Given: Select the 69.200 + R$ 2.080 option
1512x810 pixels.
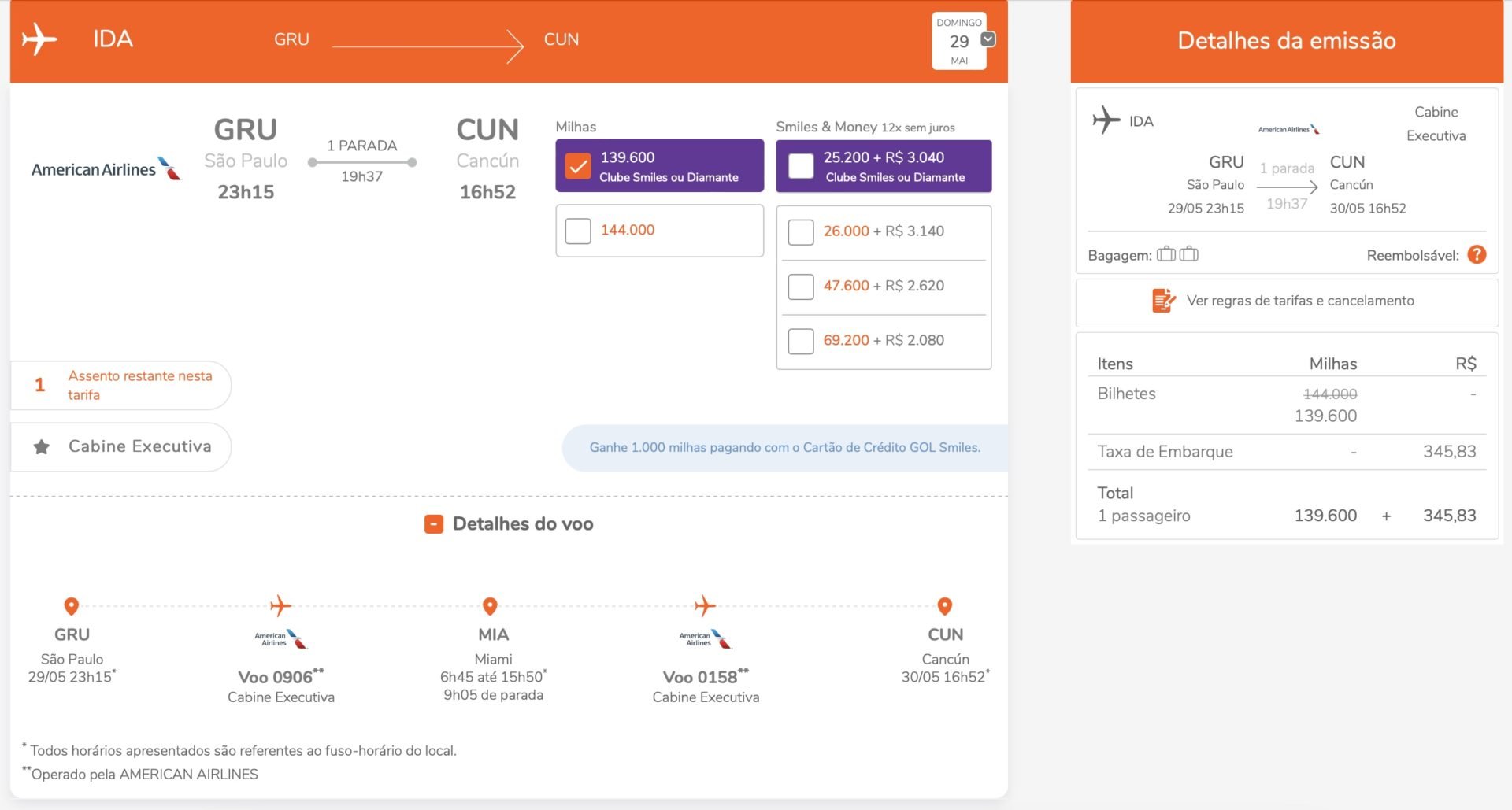Looking at the screenshot, I should [801, 341].
